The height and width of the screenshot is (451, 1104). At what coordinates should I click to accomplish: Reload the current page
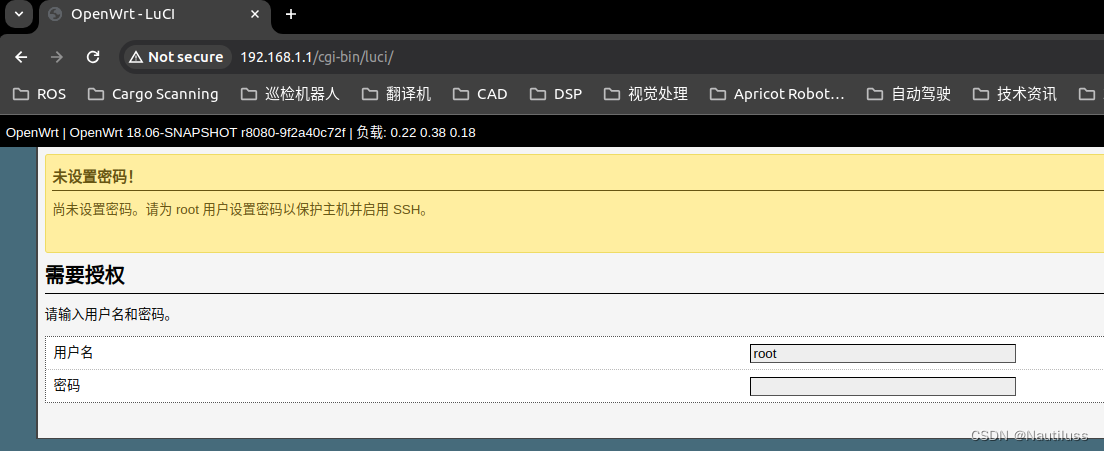[x=93, y=57]
